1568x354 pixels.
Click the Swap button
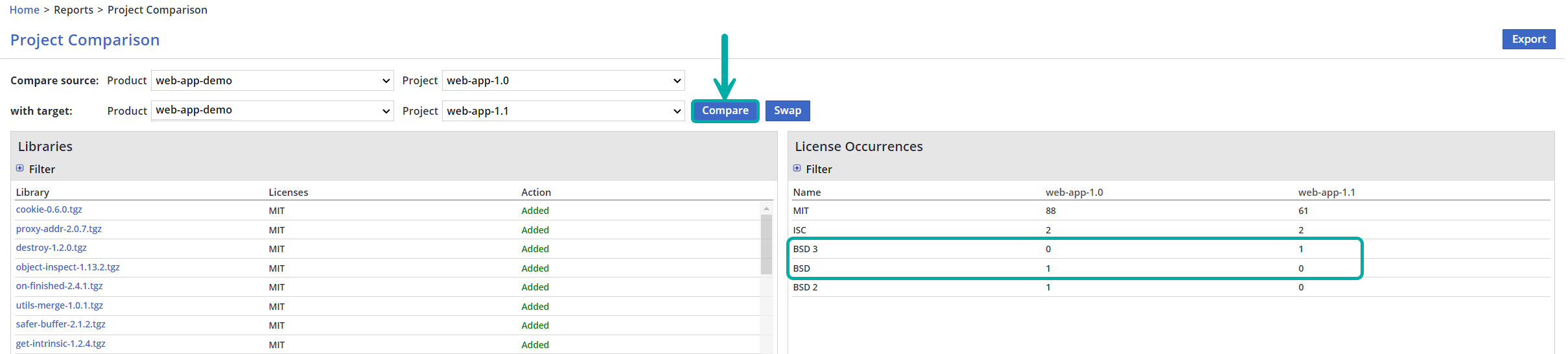(787, 111)
